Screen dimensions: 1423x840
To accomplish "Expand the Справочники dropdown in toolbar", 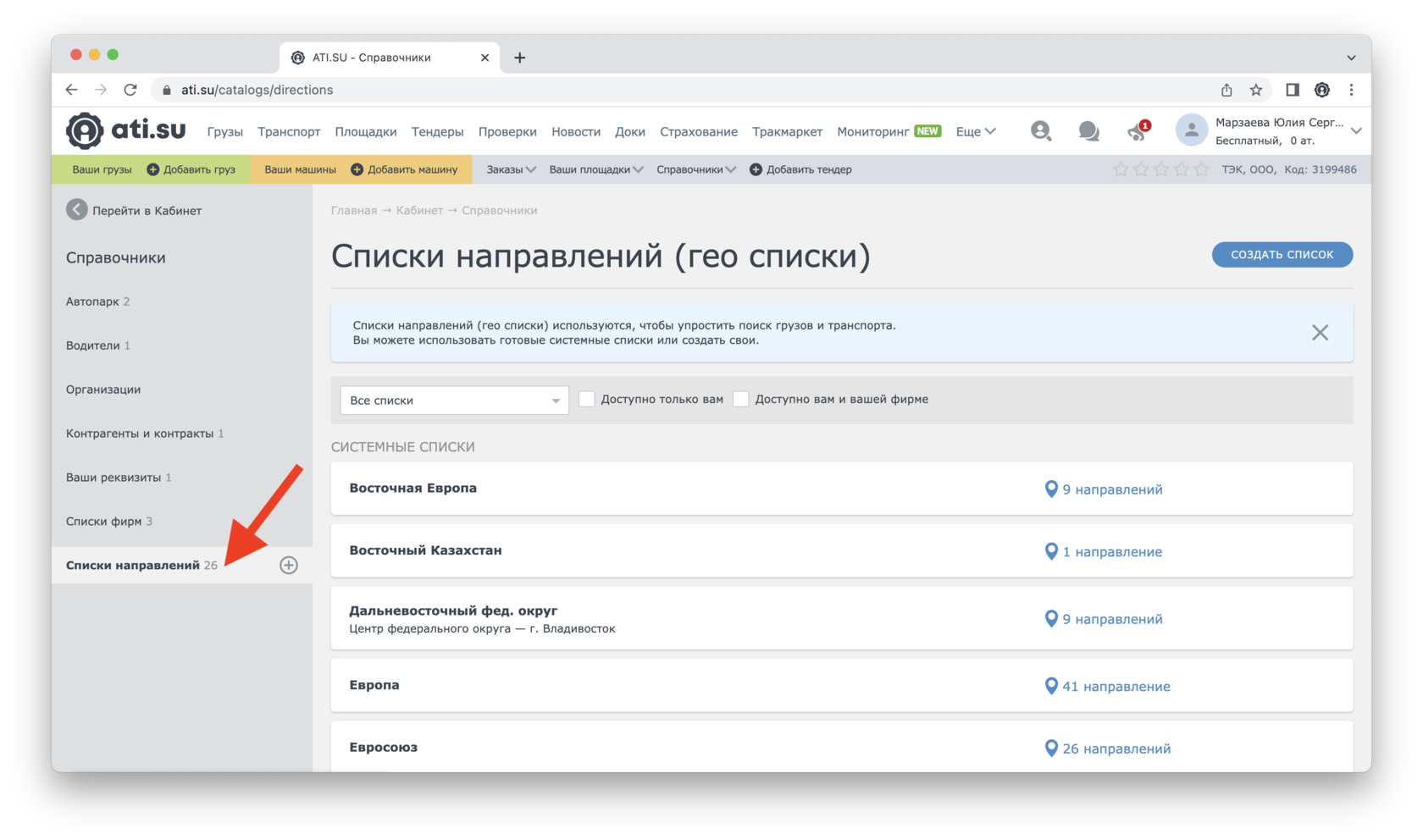I will coord(696,169).
